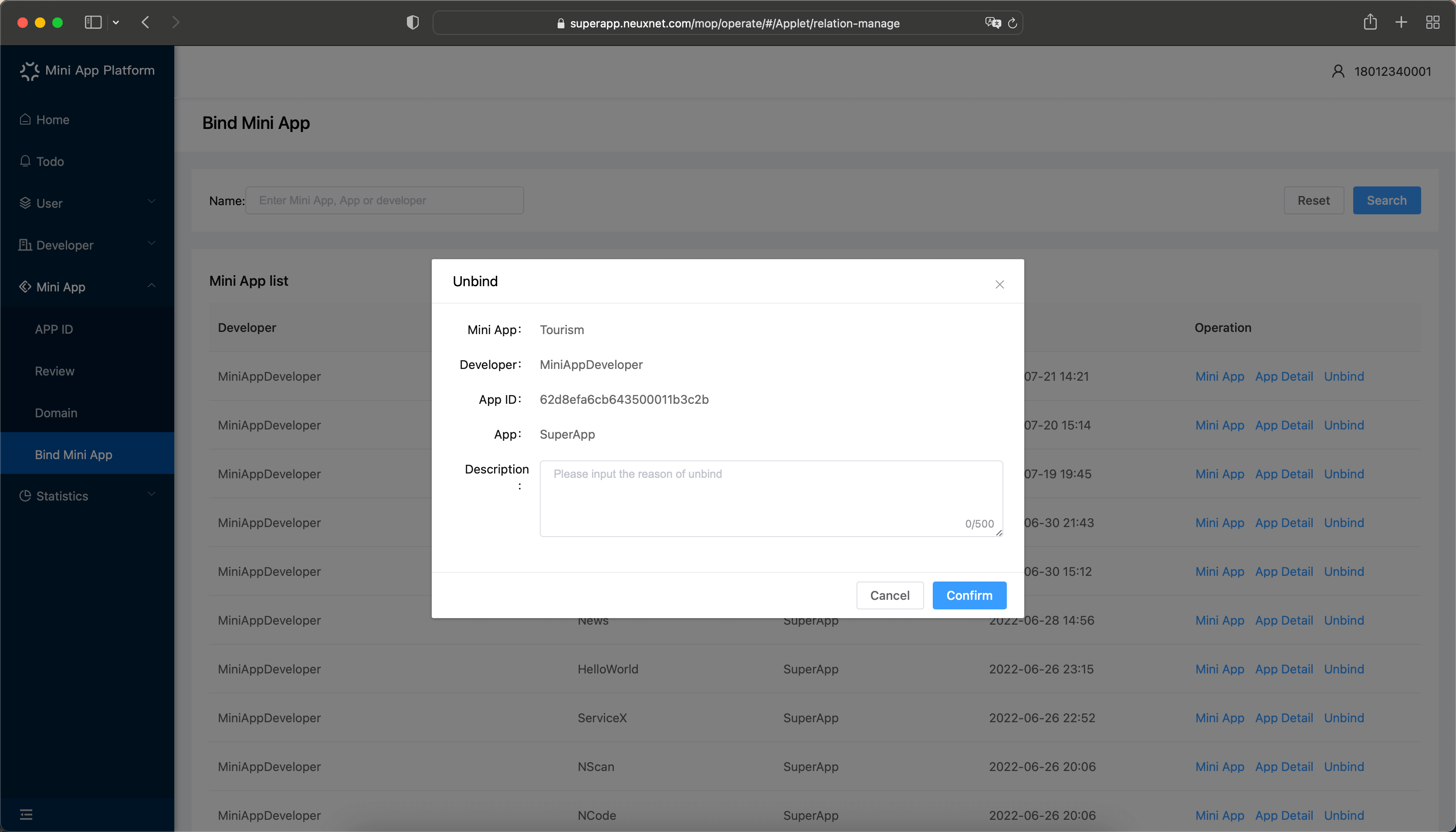1456x832 pixels.
Task: Click the HelloWorld mini app name cell
Action: [x=608, y=669]
